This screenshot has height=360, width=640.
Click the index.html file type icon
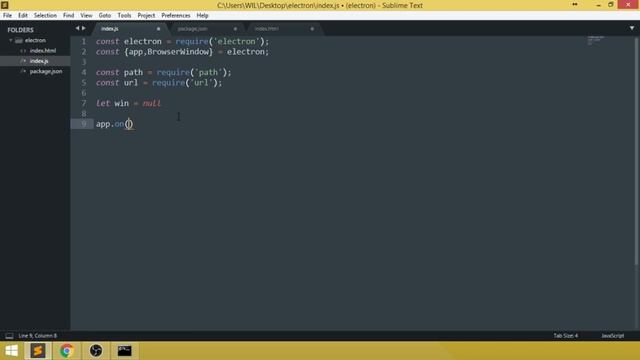point(23,51)
